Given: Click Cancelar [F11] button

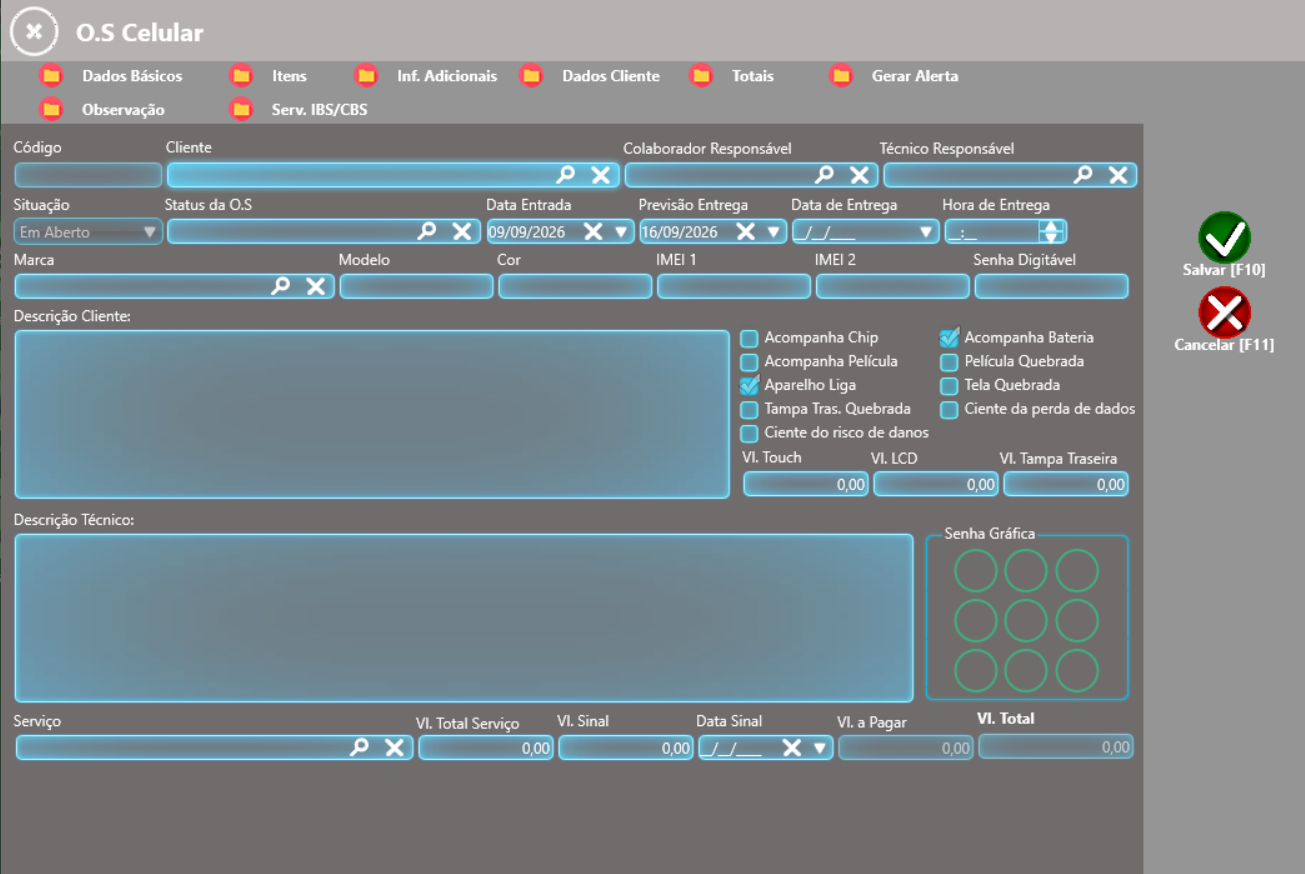Looking at the screenshot, I should click(1224, 320).
